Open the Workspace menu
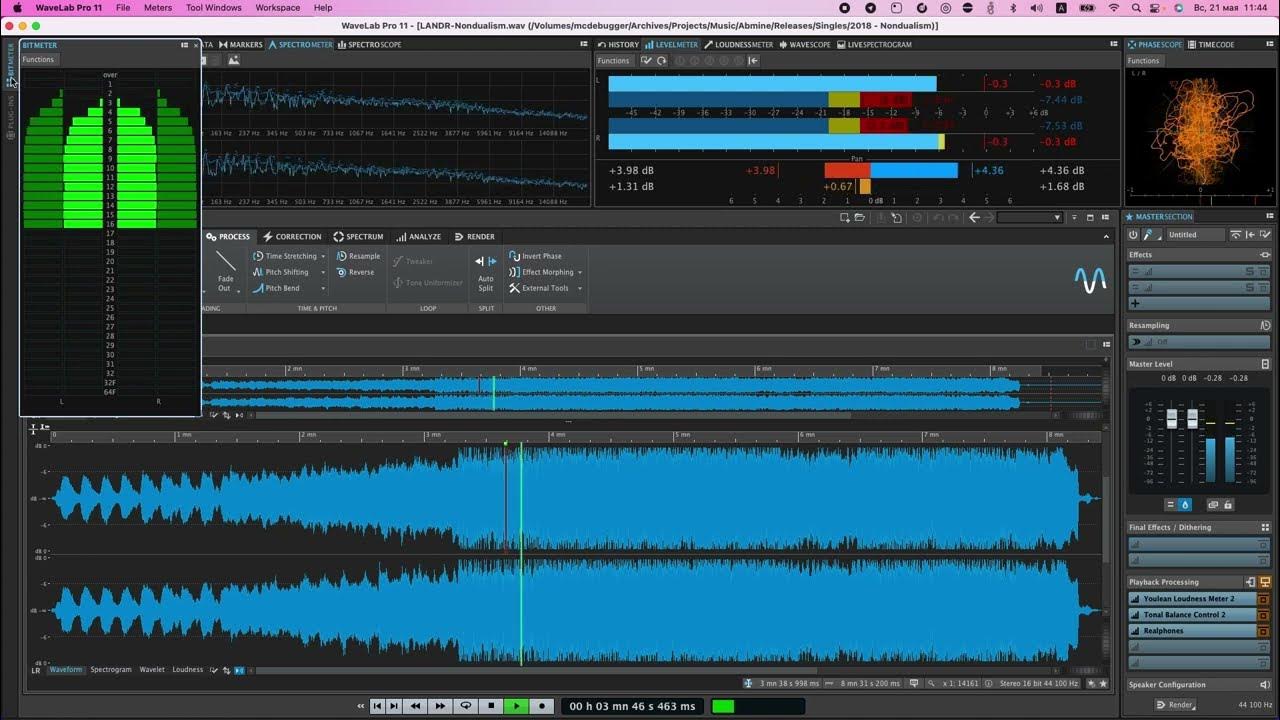The width and height of the screenshot is (1280, 720). click(x=278, y=7)
